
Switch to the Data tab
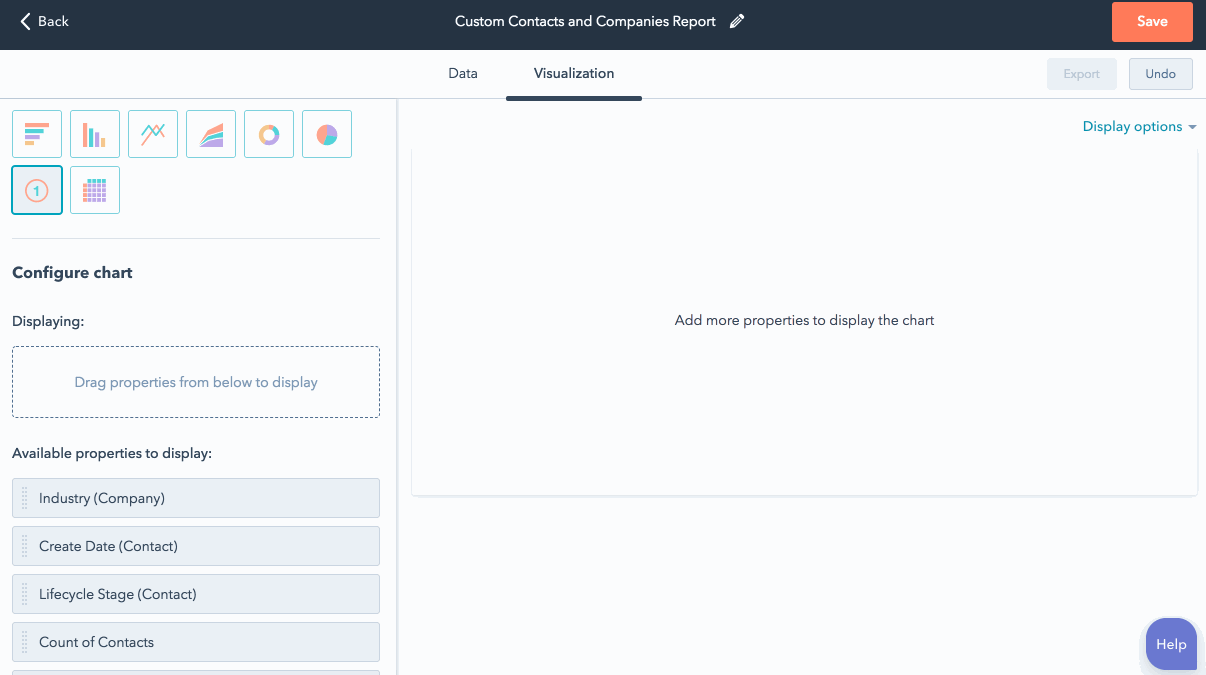(462, 74)
